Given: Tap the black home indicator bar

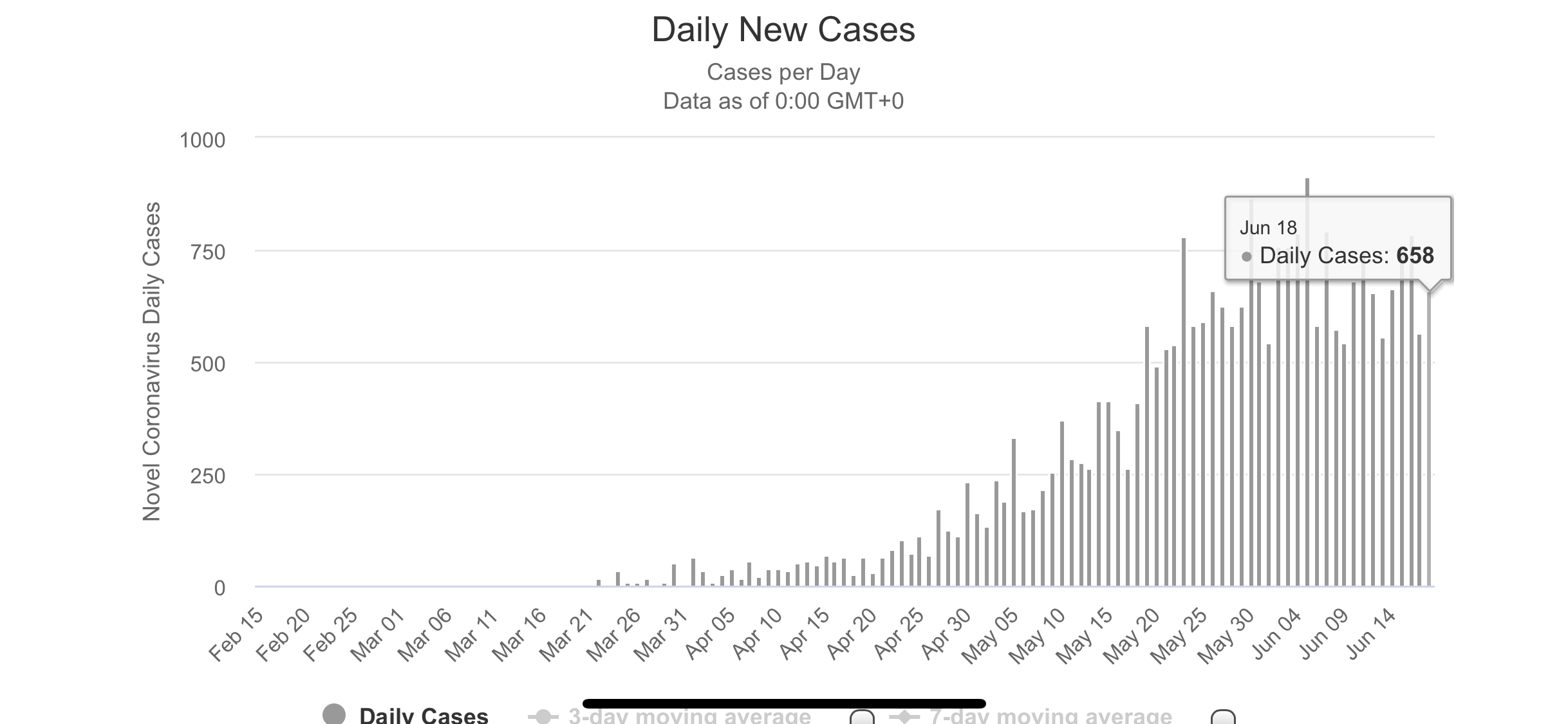Looking at the screenshot, I should [783, 703].
